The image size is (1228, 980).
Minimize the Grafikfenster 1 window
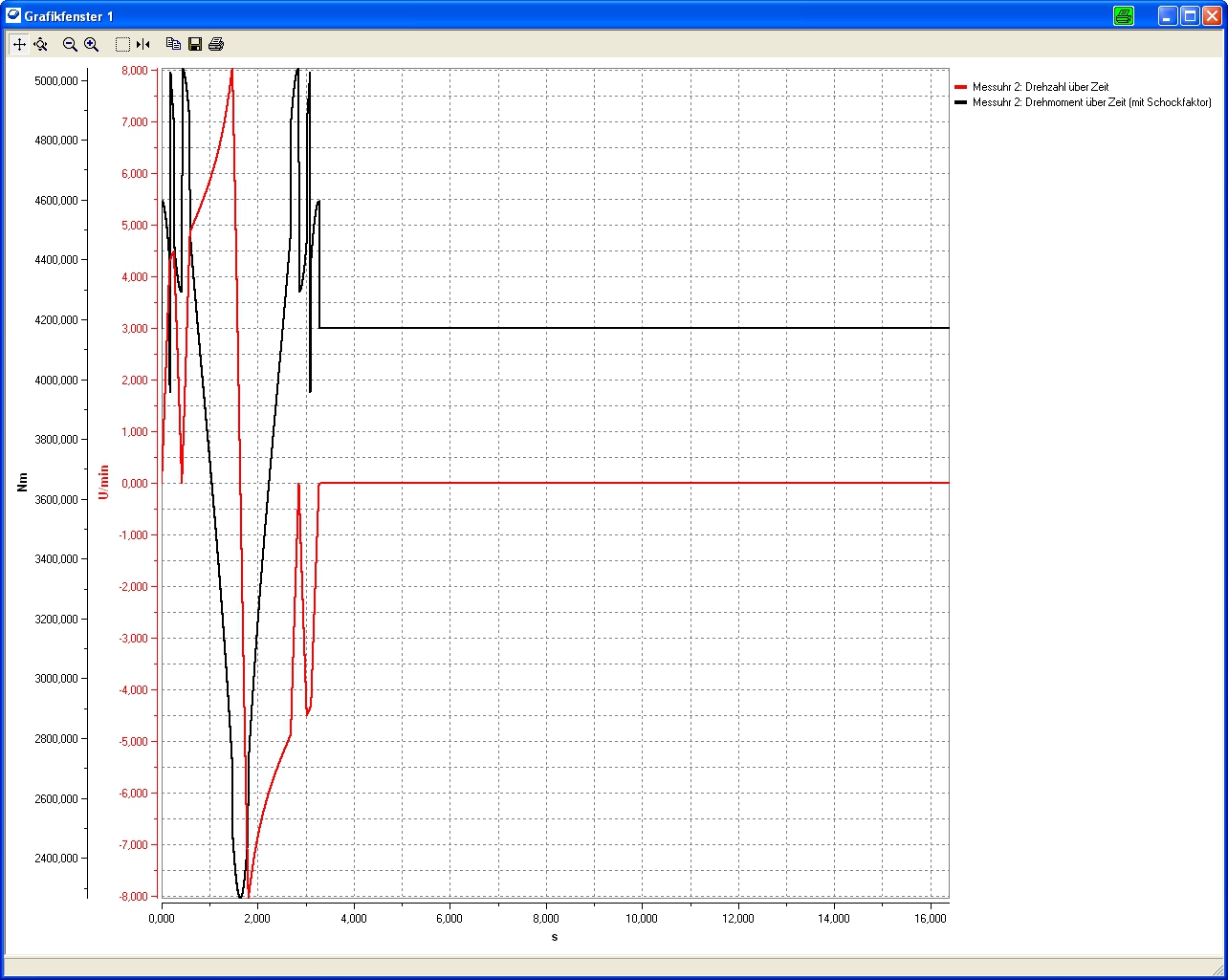(x=1168, y=15)
